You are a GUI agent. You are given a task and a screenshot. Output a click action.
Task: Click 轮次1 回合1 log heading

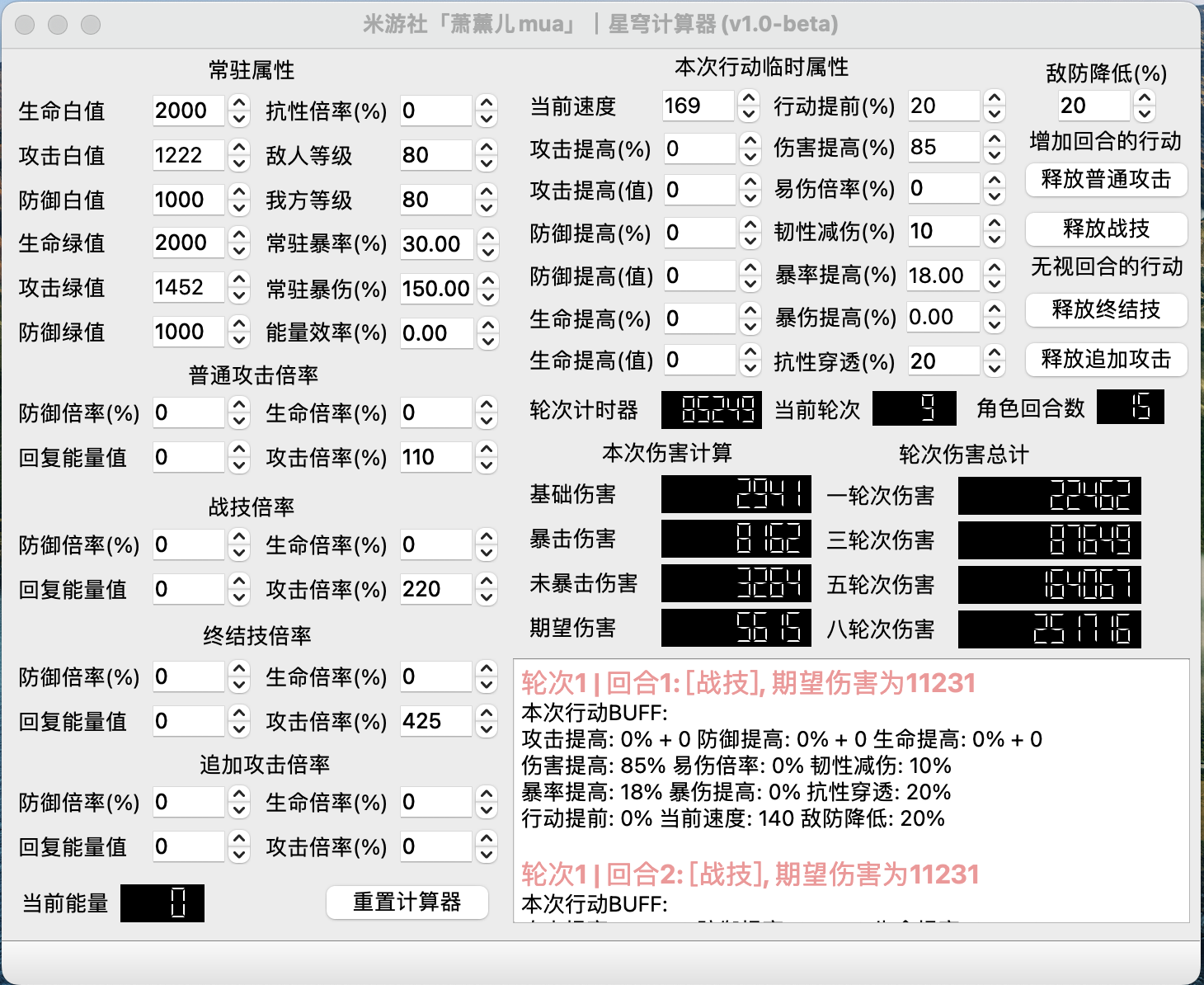(x=748, y=683)
